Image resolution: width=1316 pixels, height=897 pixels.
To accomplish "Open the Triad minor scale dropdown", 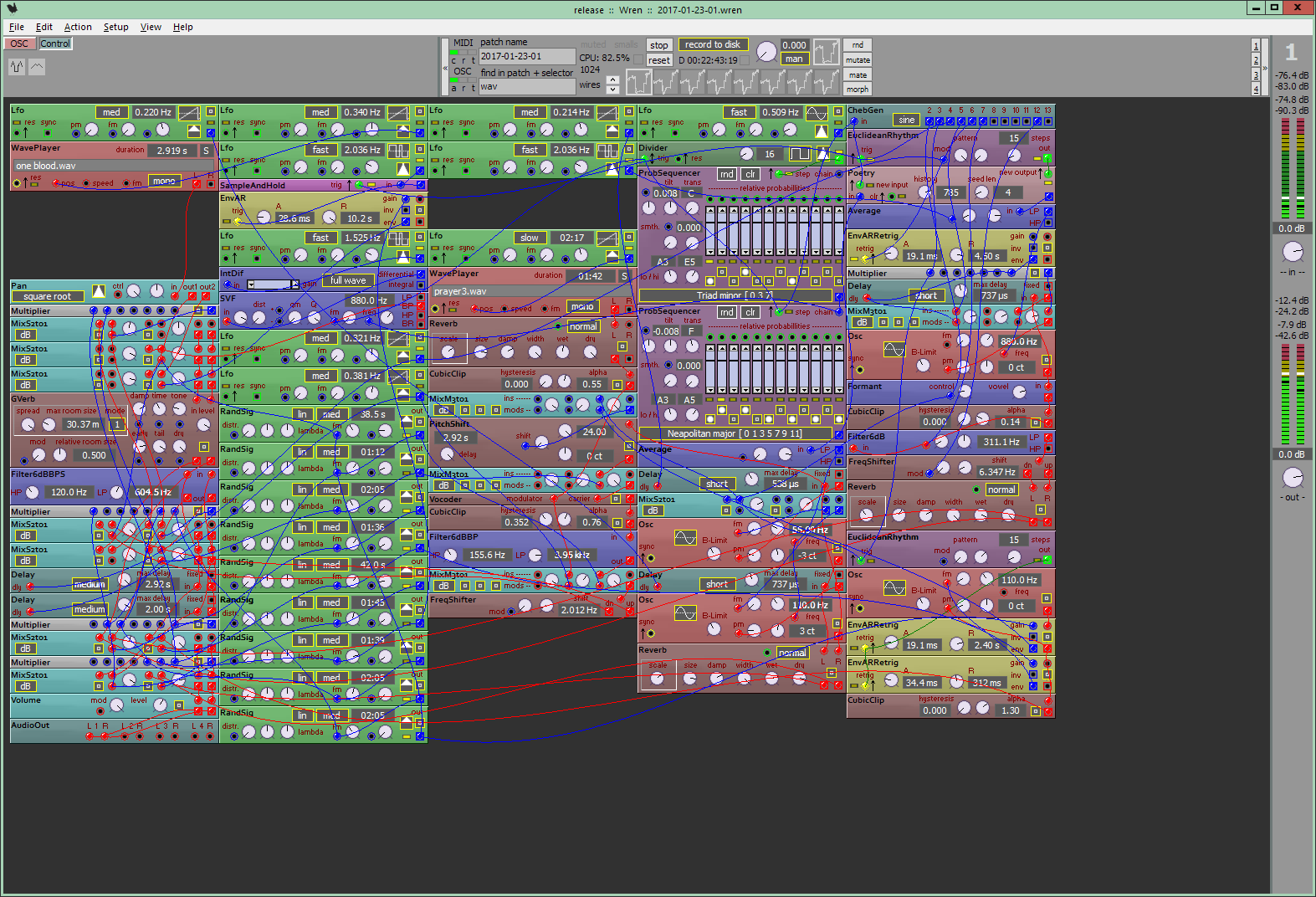I will pos(735,295).
